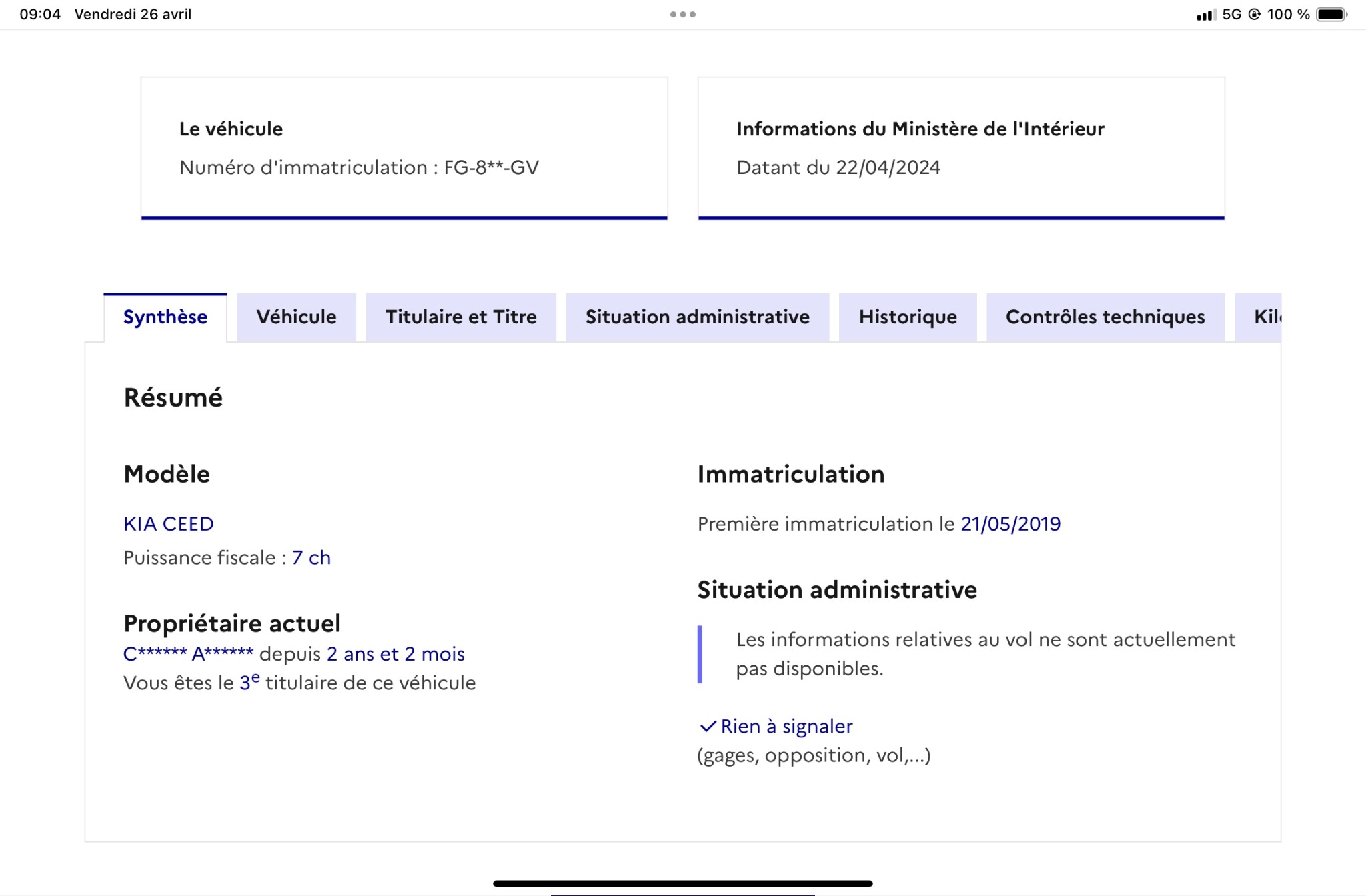Click the Modèle heading
This screenshot has width=1366, height=896.
pos(167,474)
